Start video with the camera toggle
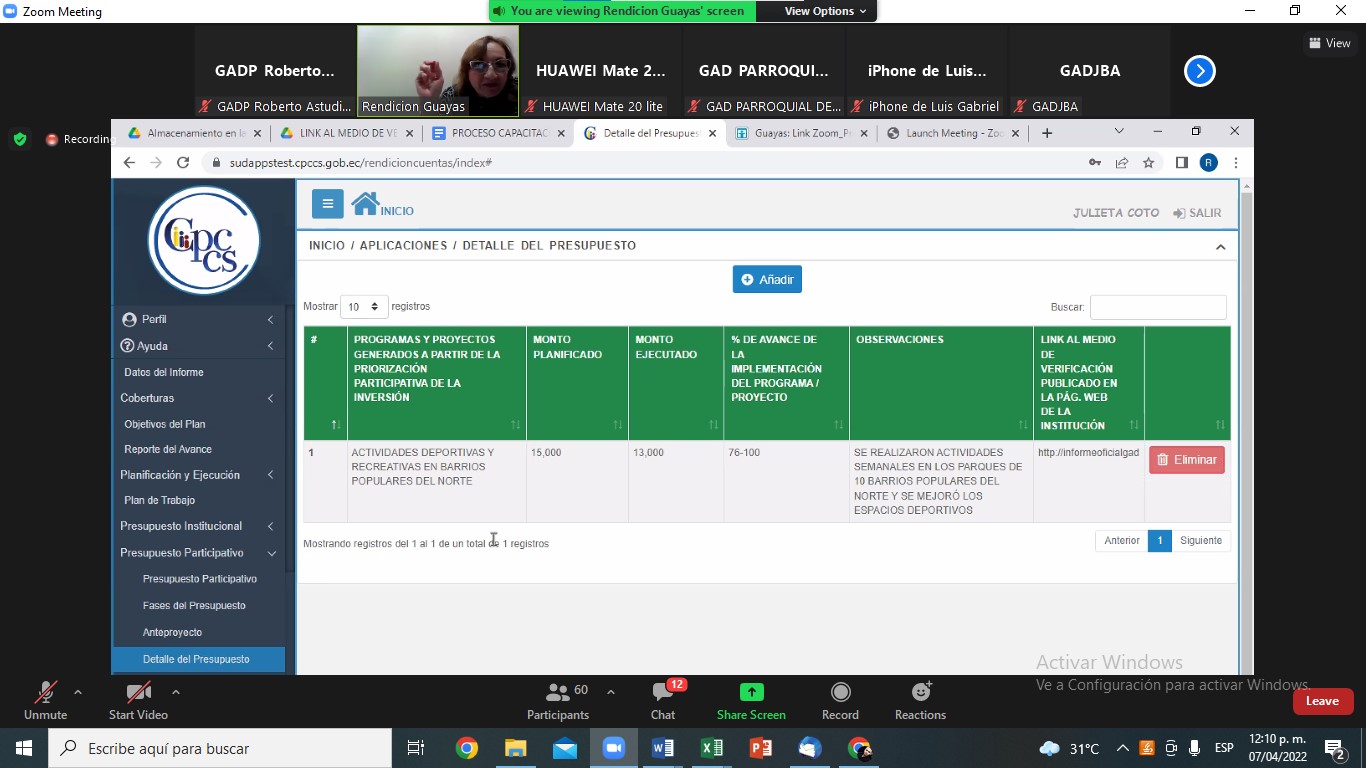Screen dimensions: 1366x768 [x=138, y=693]
